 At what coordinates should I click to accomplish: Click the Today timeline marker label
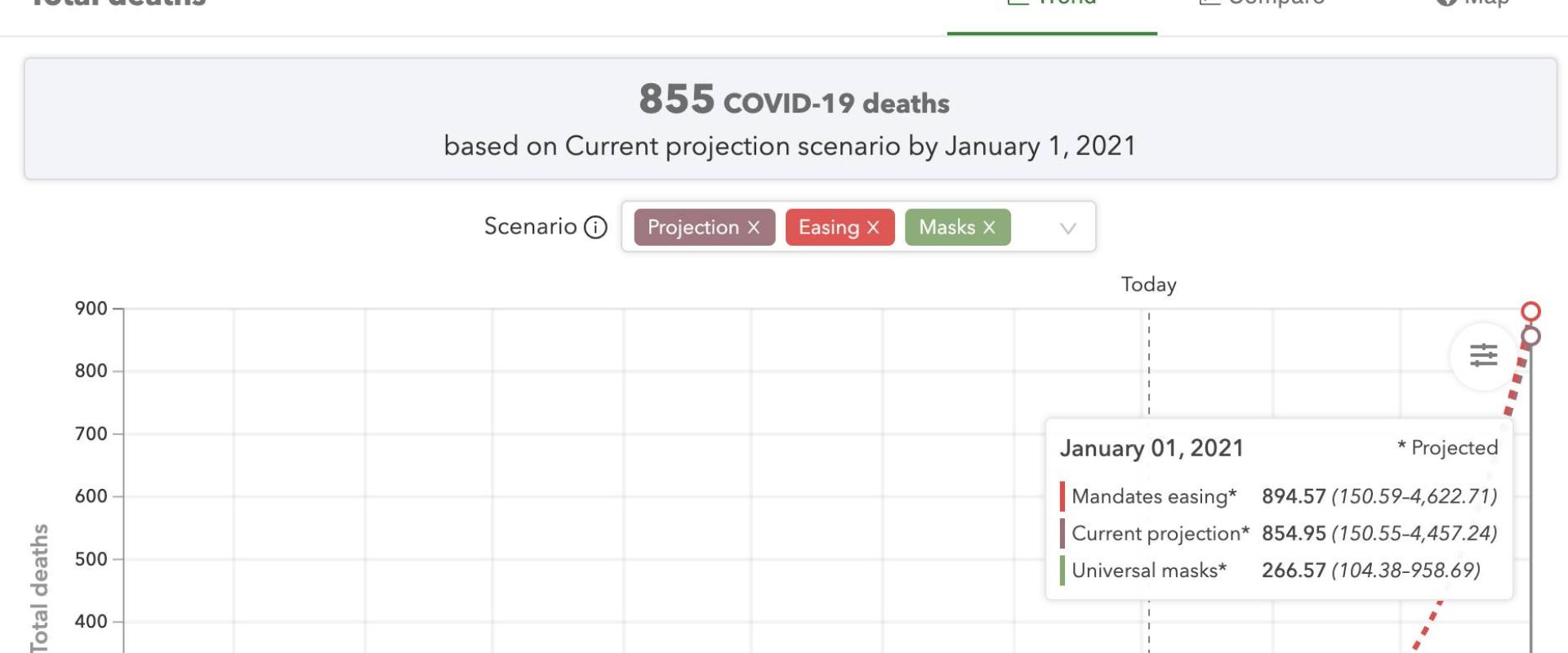point(1148,285)
